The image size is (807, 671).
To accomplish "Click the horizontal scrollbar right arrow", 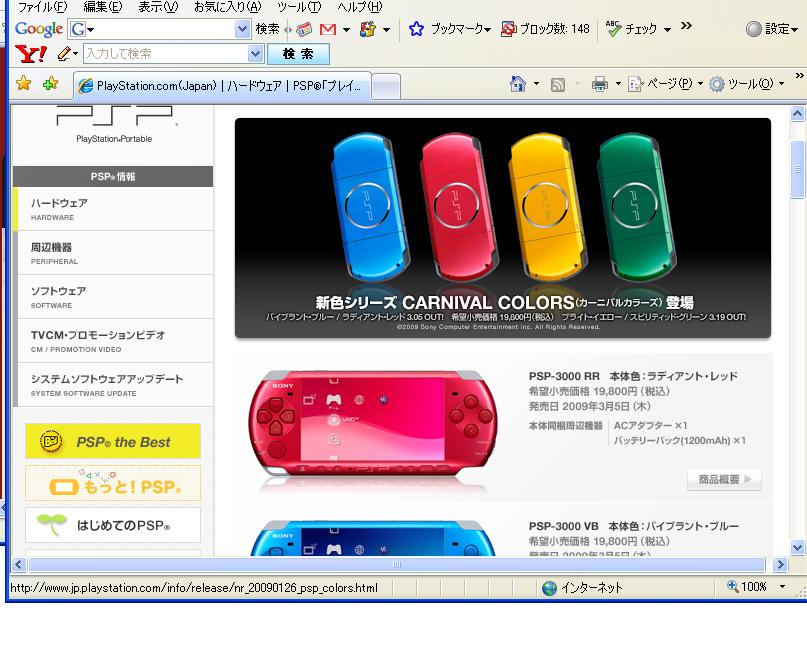I will point(780,564).
